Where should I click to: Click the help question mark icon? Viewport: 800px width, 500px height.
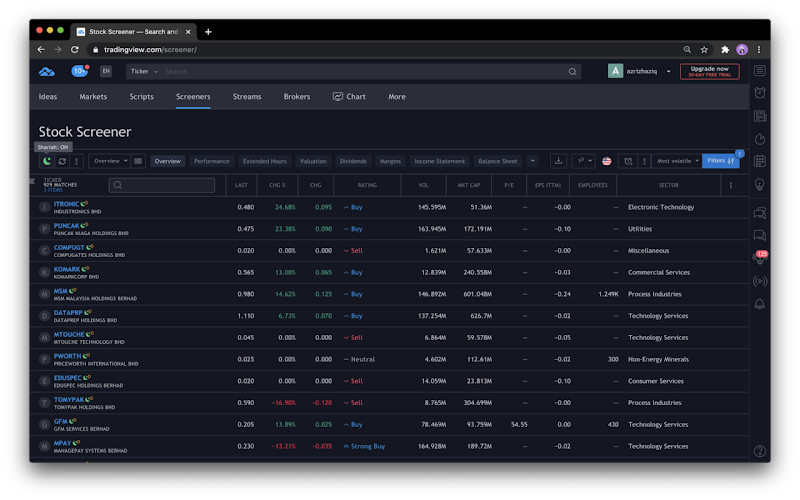pos(760,451)
